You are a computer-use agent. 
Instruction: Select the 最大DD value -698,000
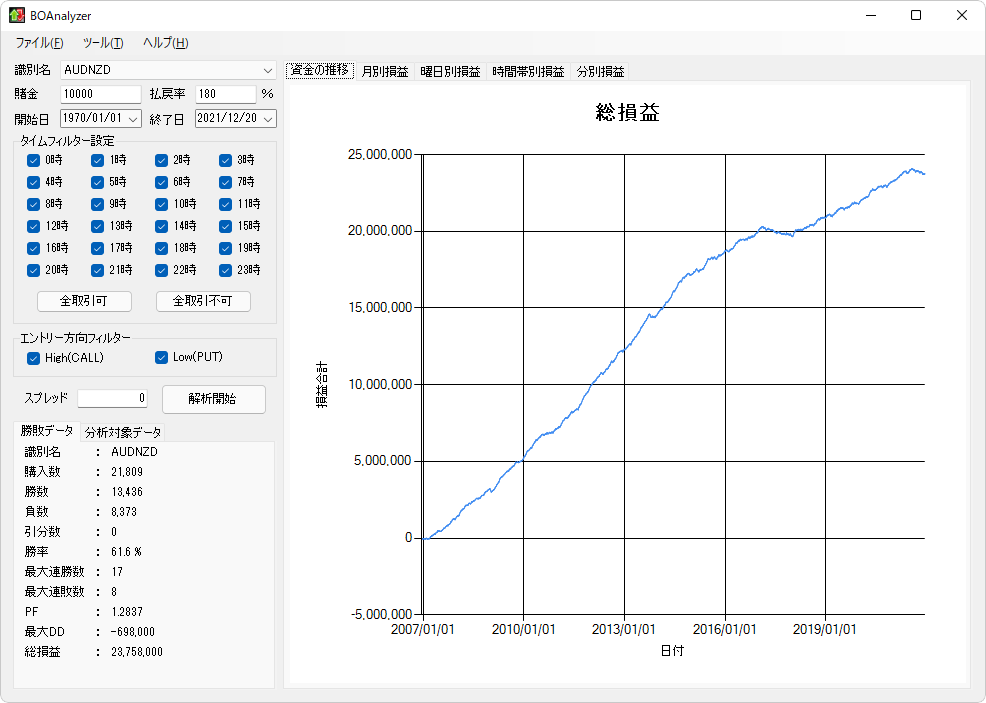(133, 632)
